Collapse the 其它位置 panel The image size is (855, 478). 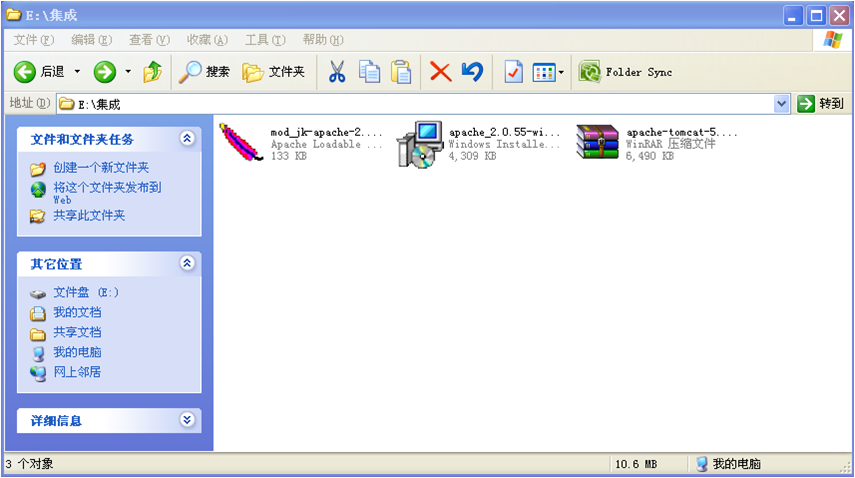187,263
